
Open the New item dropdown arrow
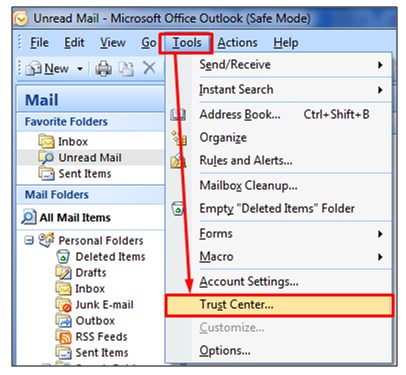[x=80, y=69]
